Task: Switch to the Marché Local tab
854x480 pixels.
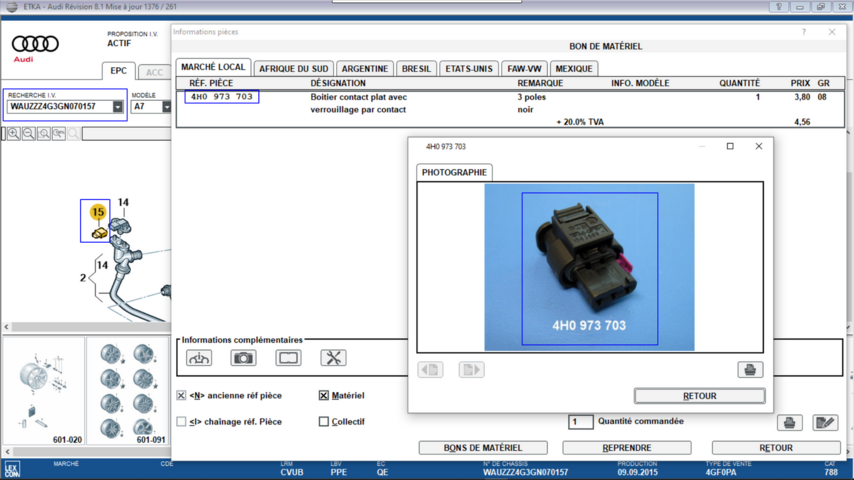Action: [213, 67]
